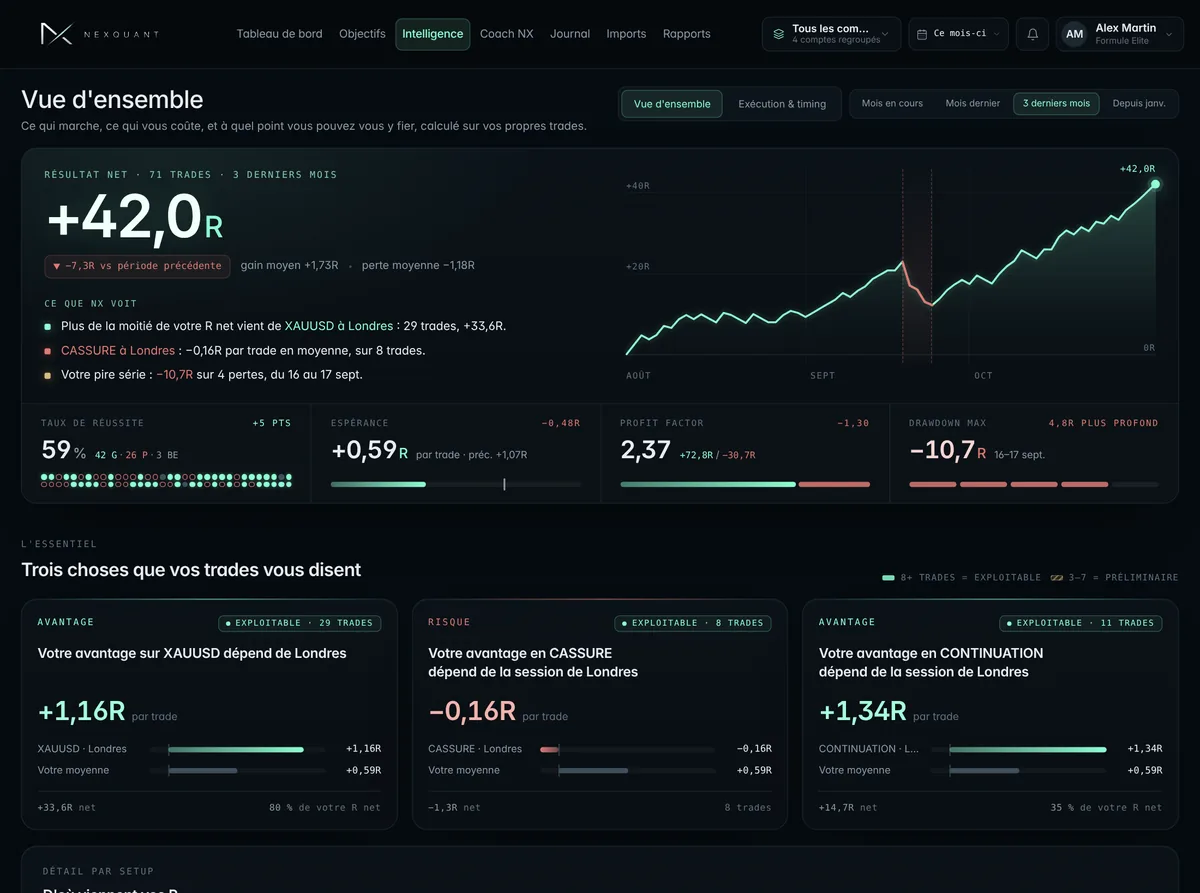This screenshot has width=1200, height=893.
Task: Click the −1,3R net footer text
Action: [x=454, y=808]
